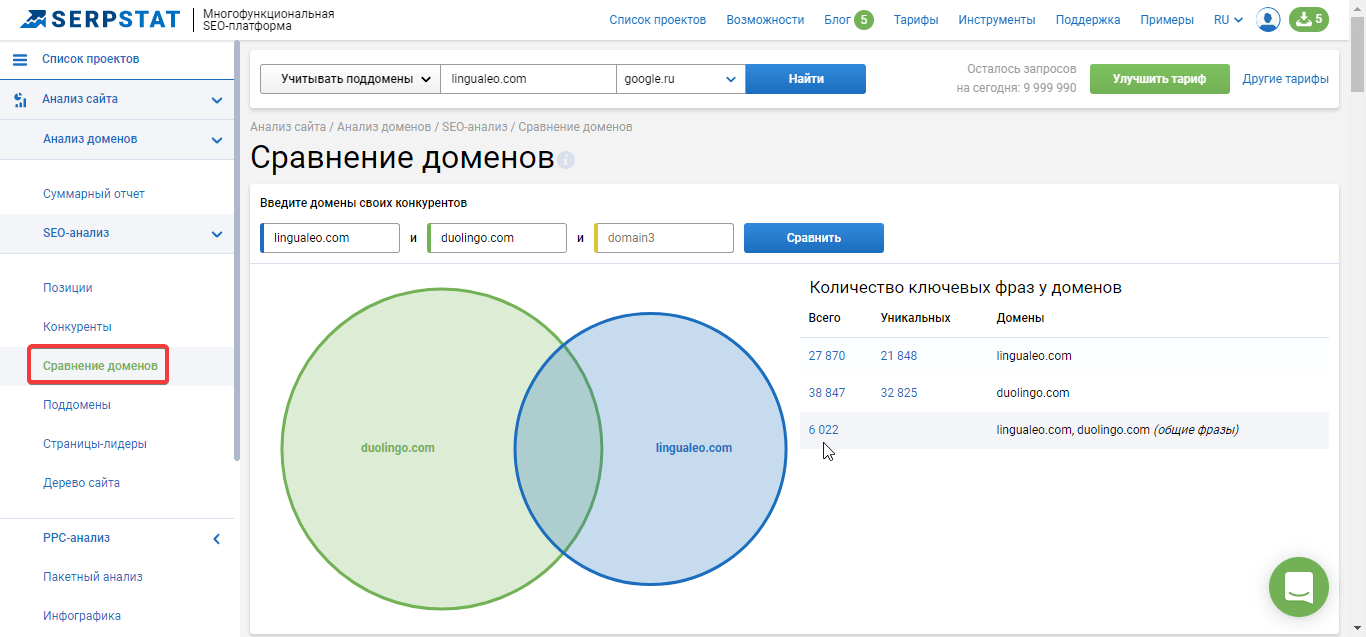Click the main domain search field
Screen dimensions: 1366x637
coord(528,79)
